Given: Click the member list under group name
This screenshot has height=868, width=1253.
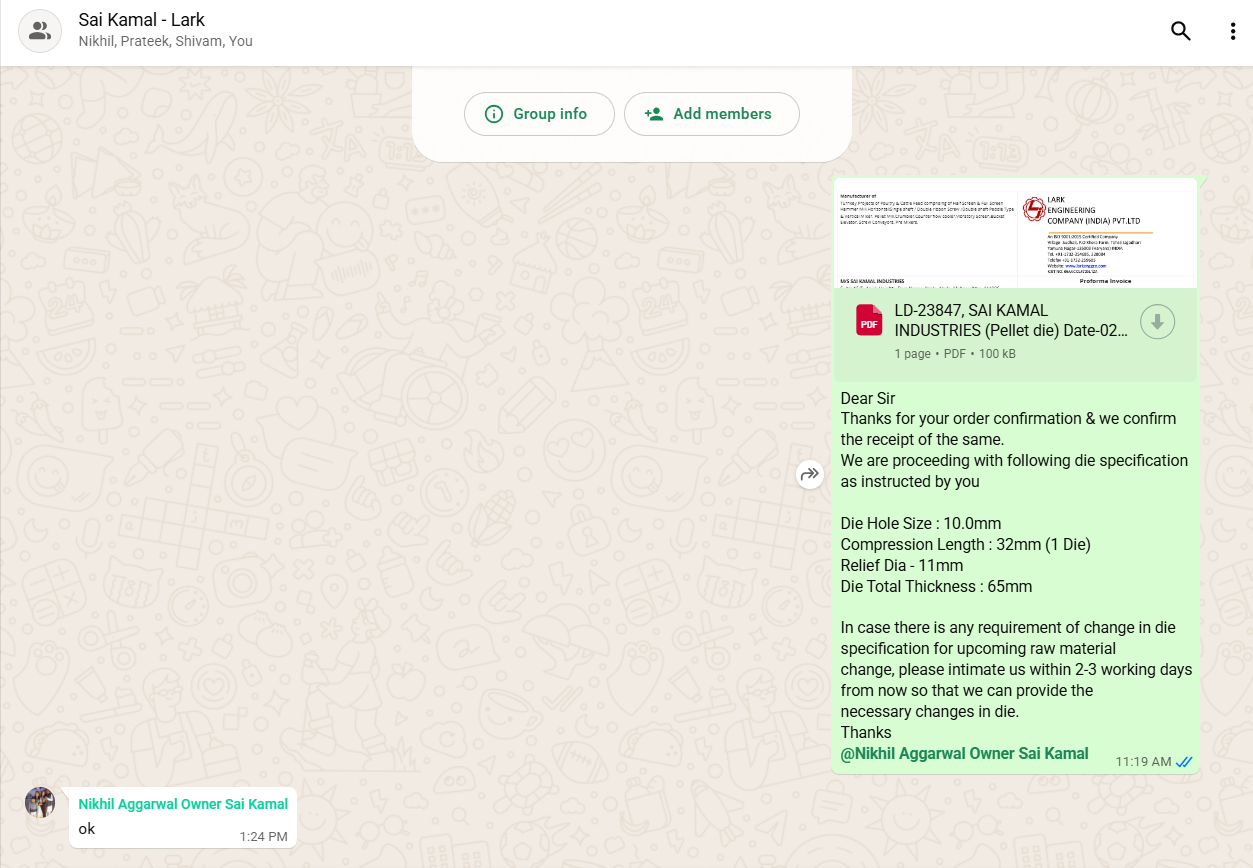Looking at the screenshot, I should point(165,42).
